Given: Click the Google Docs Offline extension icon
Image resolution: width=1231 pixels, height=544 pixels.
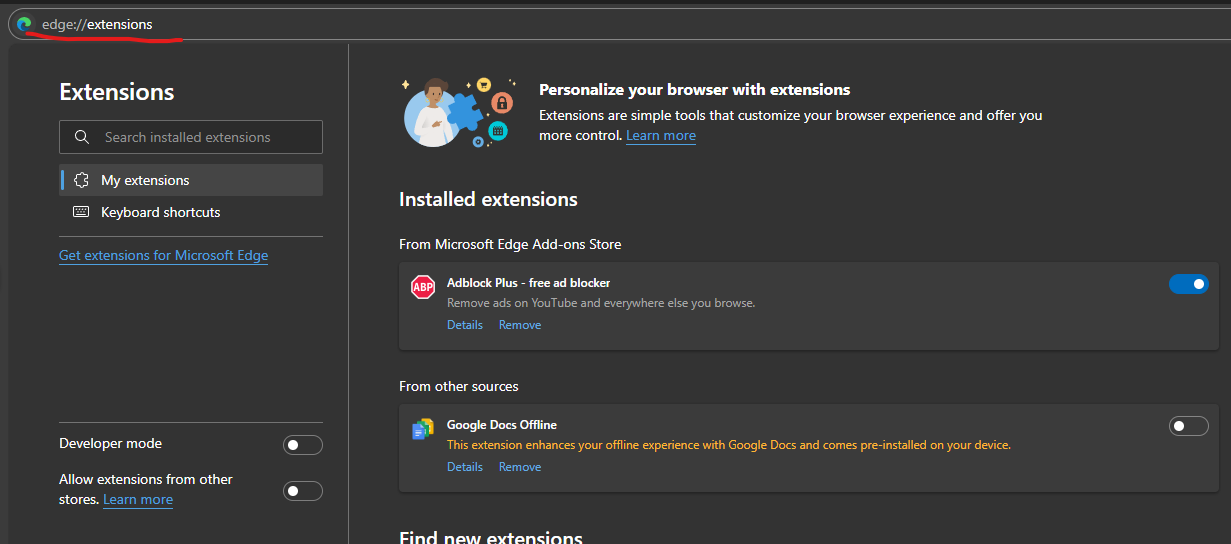Looking at the screenshot, I should pos(423,429).
